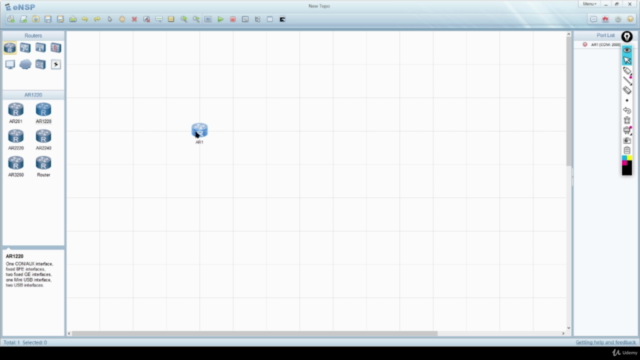
Task: Open the sample topology toolbar icon
Action: coord(24,19)
